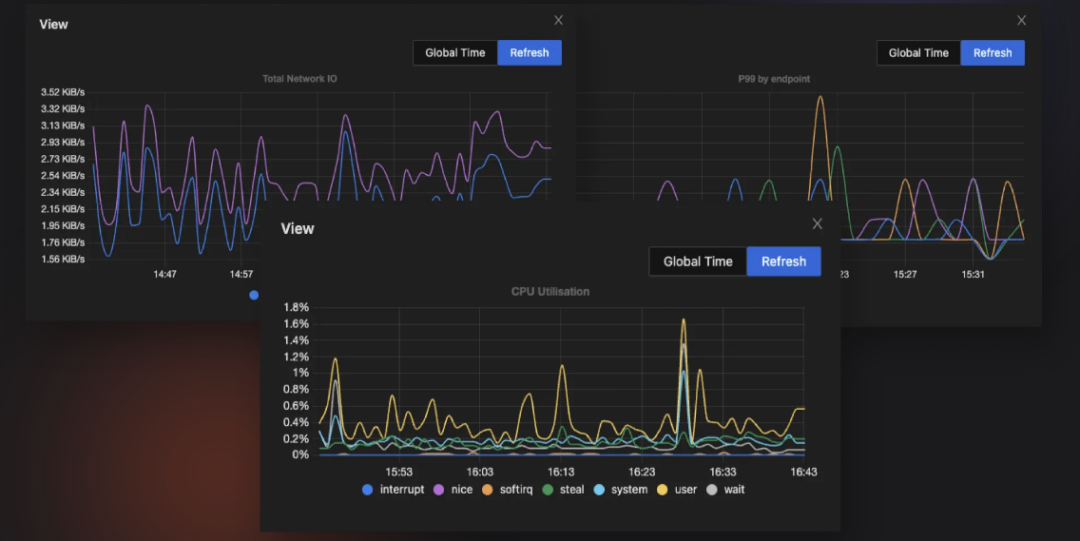Select Global Time in the CPU Utilisation panel
The image size is (1080, 541).
coord(697,261)
